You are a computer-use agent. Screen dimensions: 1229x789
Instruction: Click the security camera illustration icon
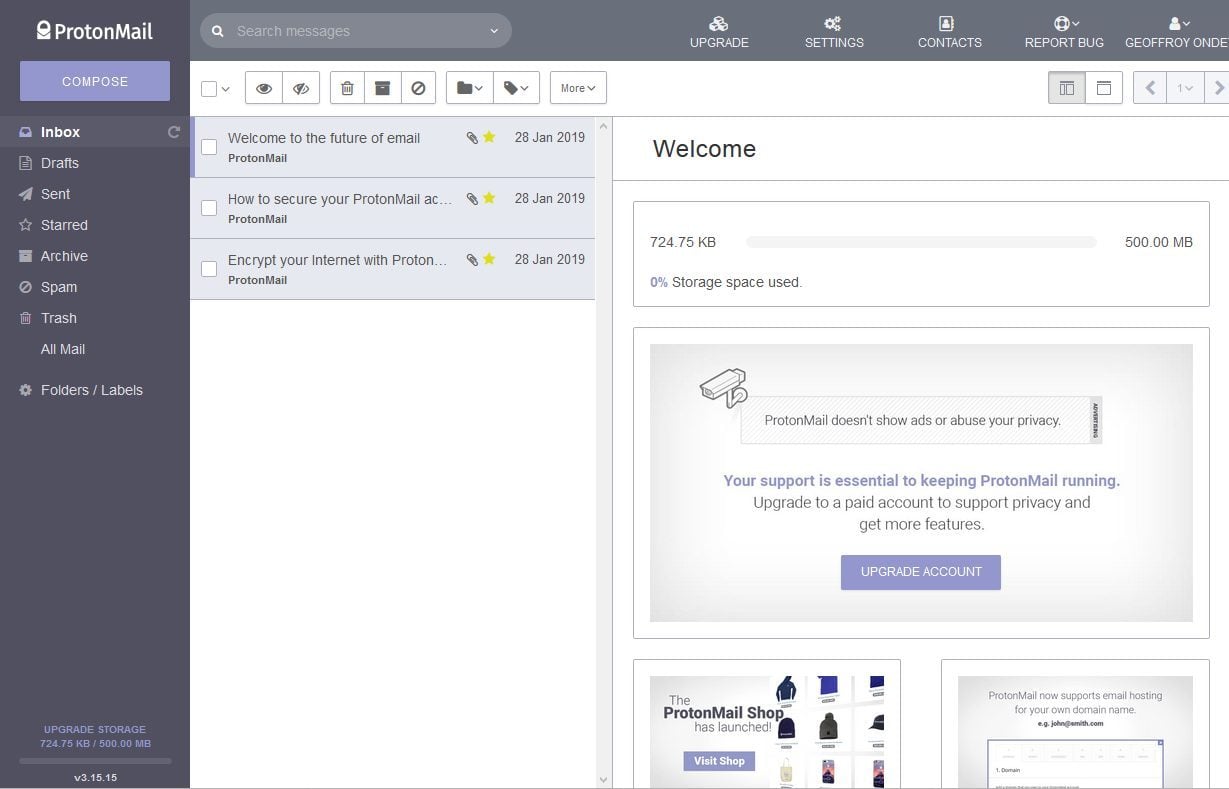coord(724,388)
